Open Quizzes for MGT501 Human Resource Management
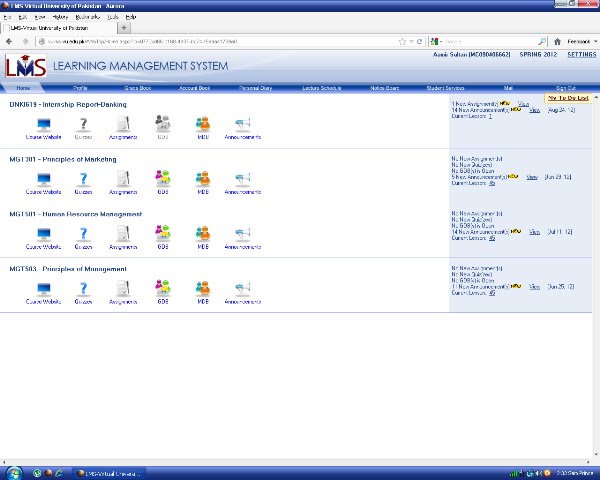The height and width of the screenshot is (480, 600). coord(83,238)
